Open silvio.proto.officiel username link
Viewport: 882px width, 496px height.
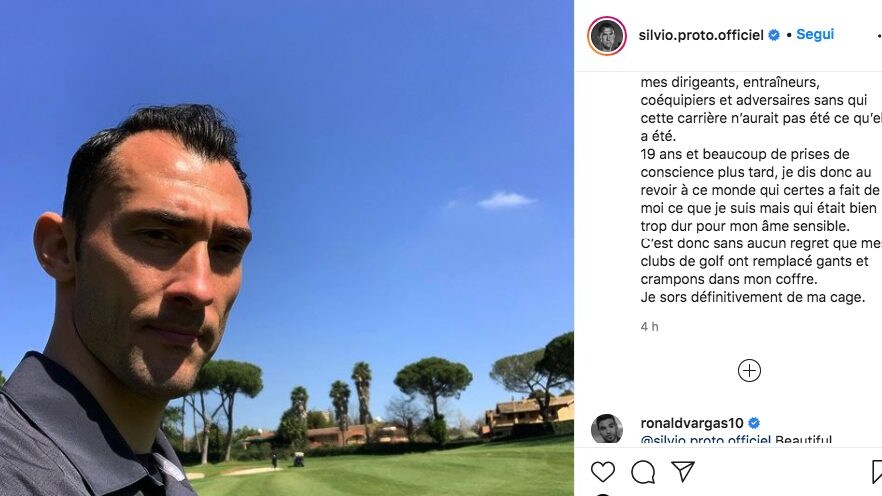pyautogui.click(x=701, y=35)
